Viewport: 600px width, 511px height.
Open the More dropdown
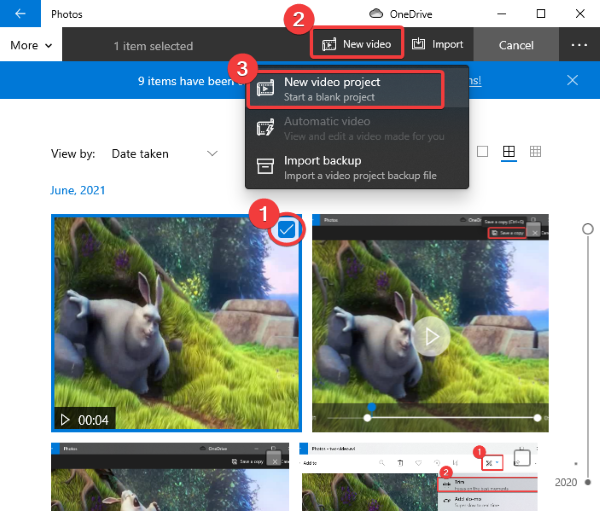tap(31, 45)
